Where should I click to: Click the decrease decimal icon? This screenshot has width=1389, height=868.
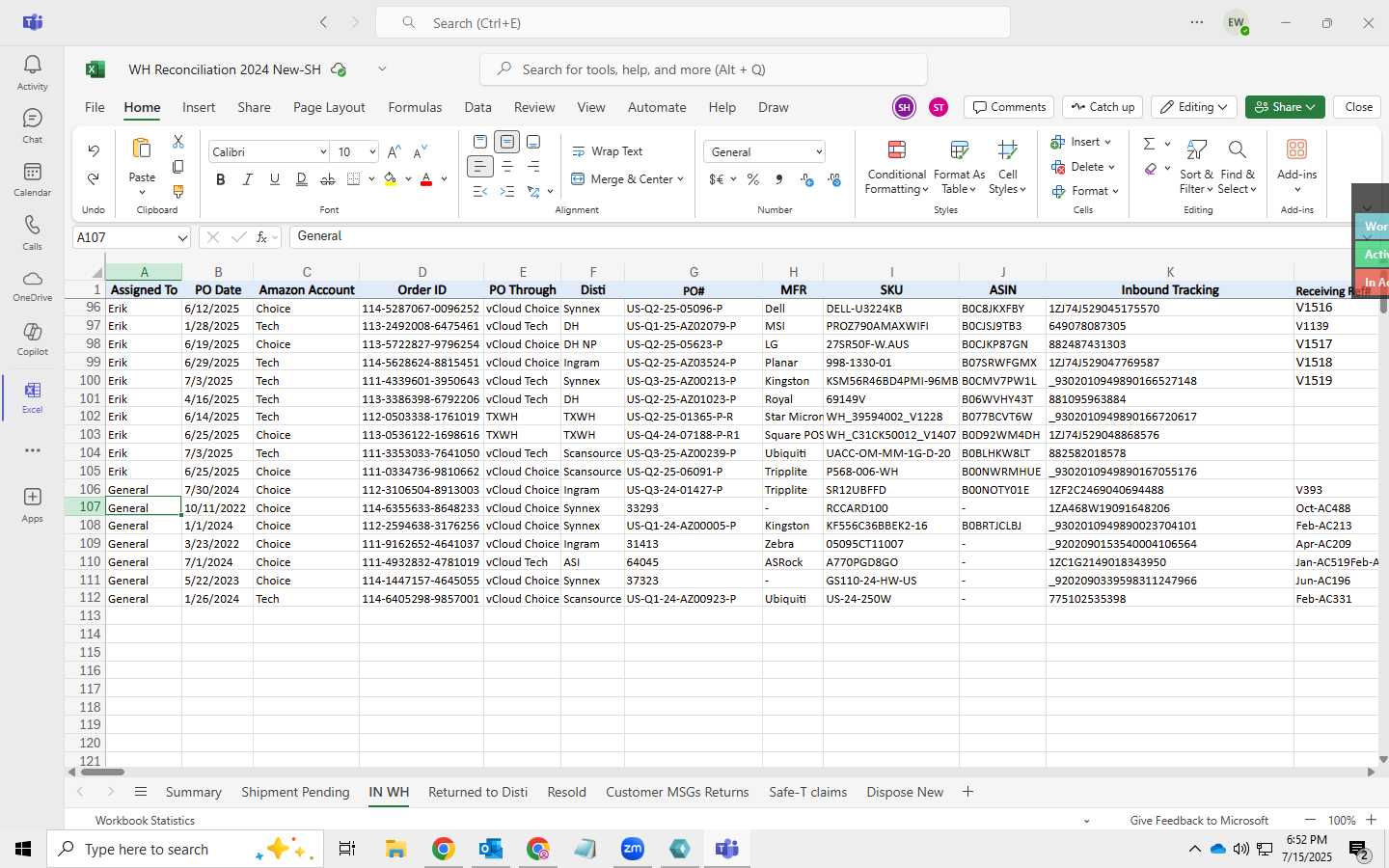click(833, 179)
